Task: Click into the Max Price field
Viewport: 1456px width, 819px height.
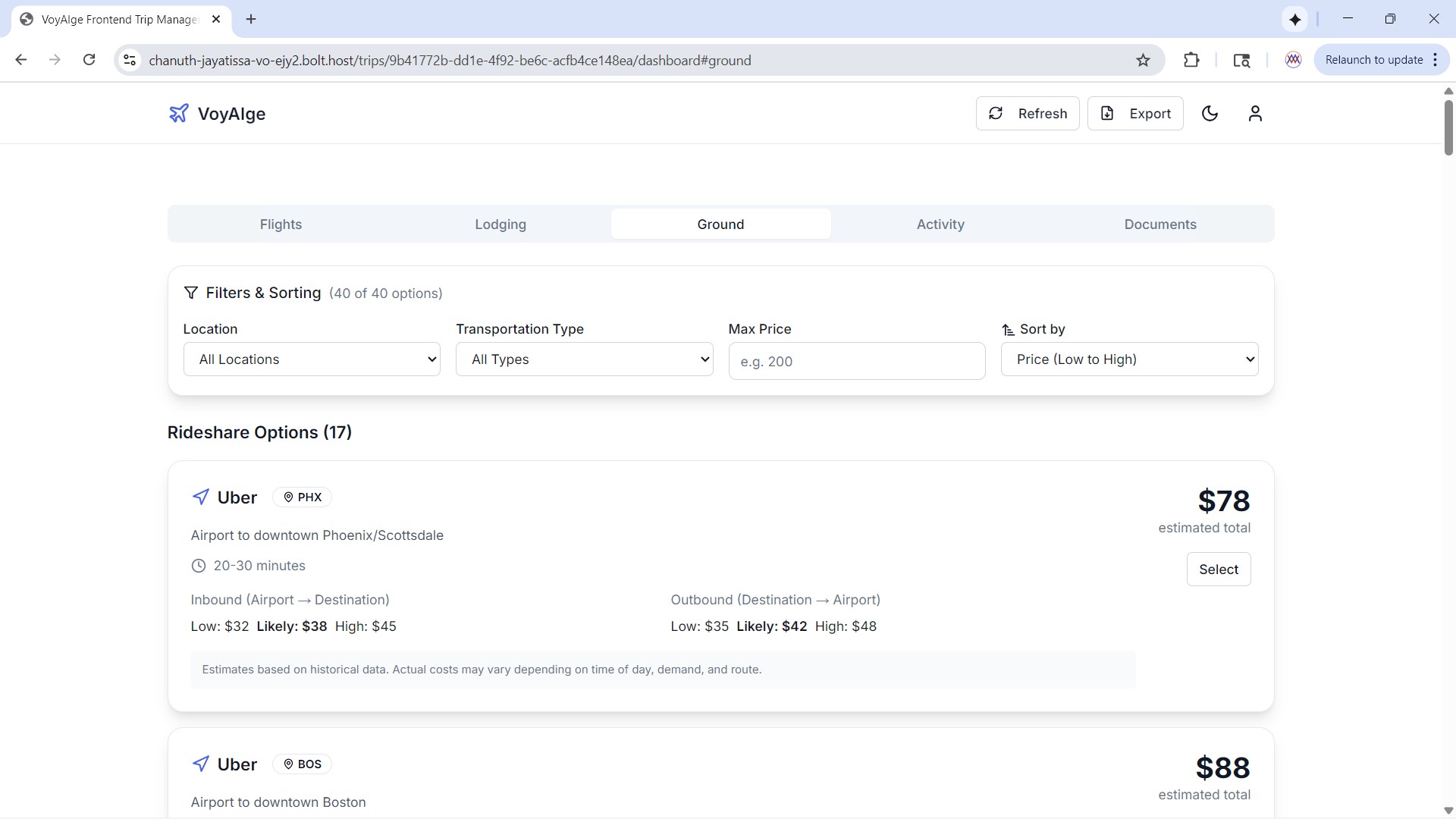Action: 856,362
